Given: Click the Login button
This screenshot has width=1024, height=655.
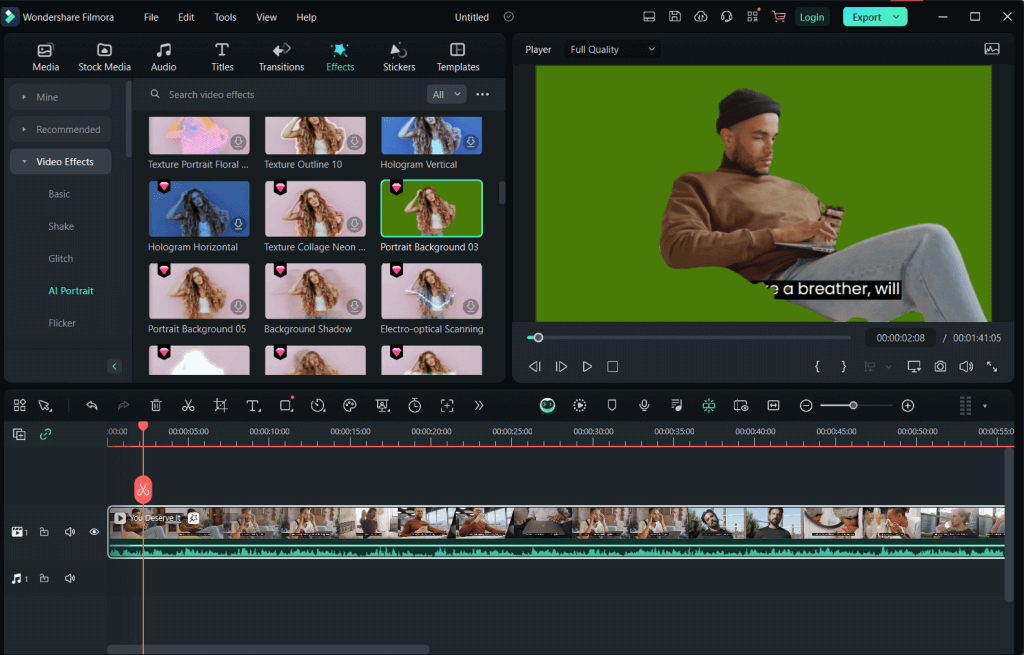Looking at the screenshot, I should point(812,17).
